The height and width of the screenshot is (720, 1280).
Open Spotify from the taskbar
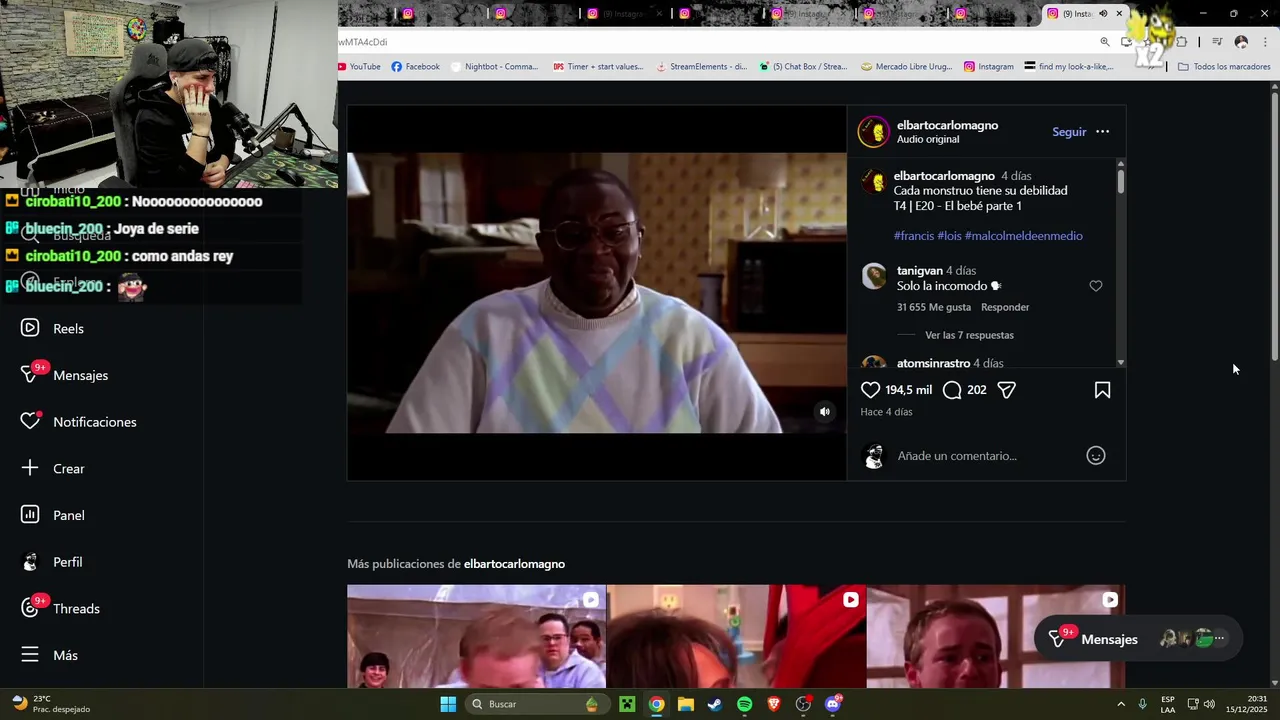744,704
